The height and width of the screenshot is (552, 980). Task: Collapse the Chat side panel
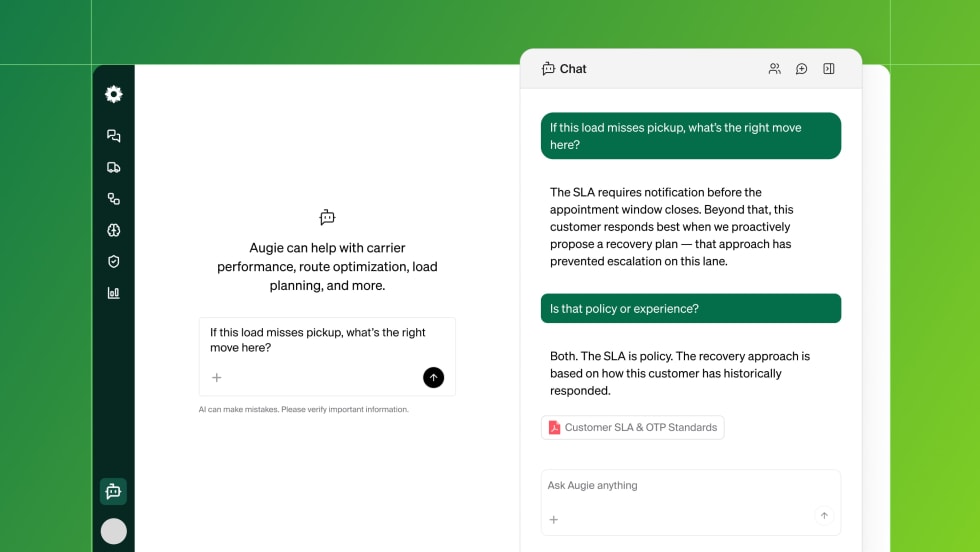[x=829, y=69]
